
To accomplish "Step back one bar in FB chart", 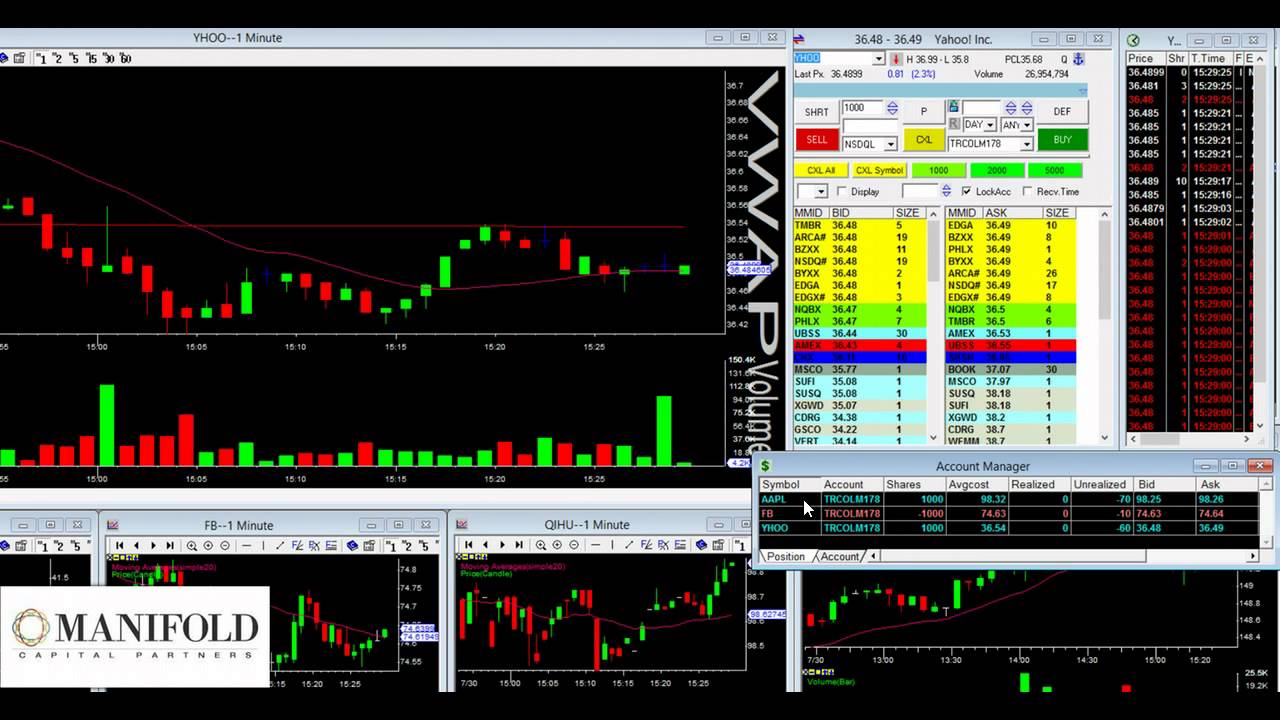I will (x=136, y=545).
